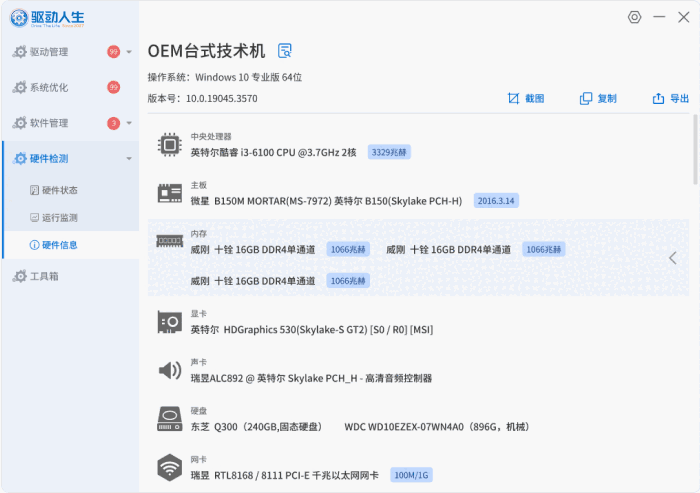Click the gear icon beside 工具箱

20,276
